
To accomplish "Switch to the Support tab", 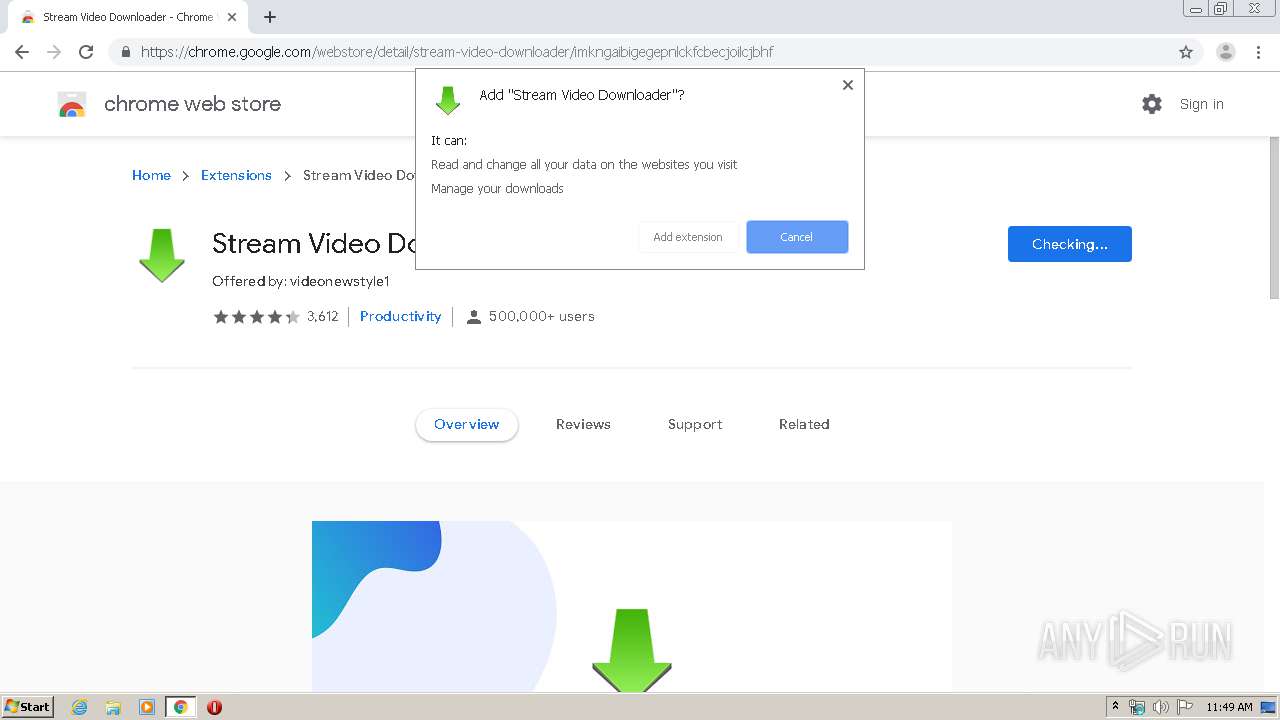I will (x=695, y=424).
